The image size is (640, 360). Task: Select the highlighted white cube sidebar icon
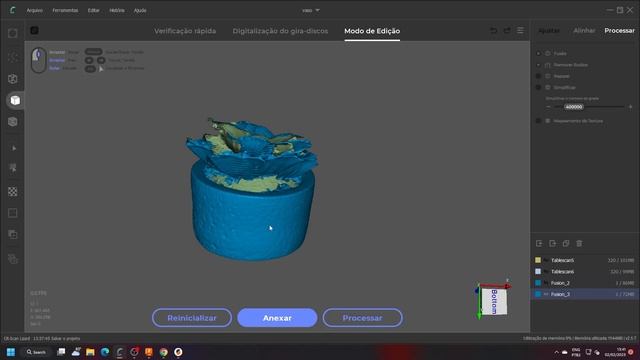click(x=15, y=100)
